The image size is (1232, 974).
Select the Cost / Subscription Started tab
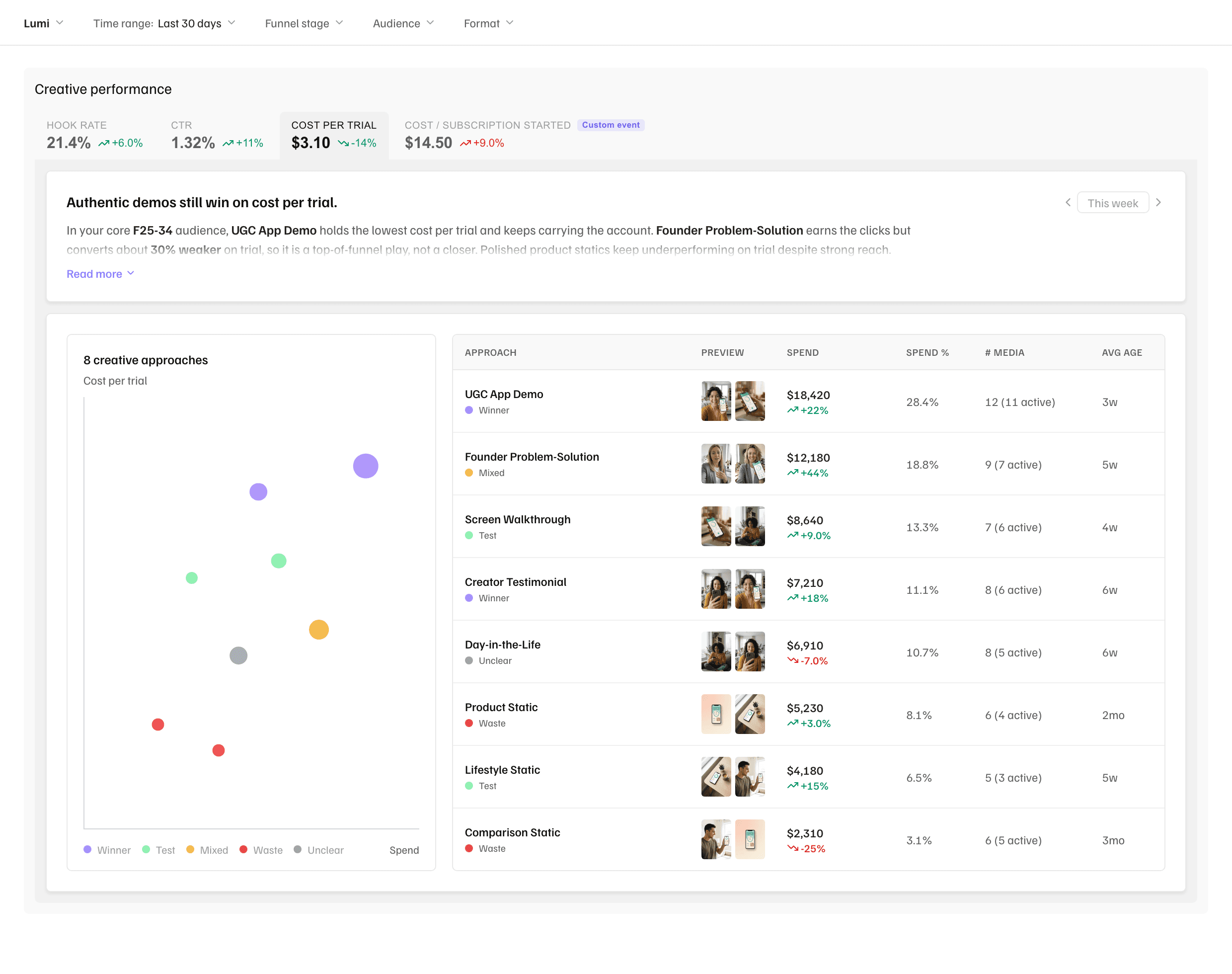(525, 135)
